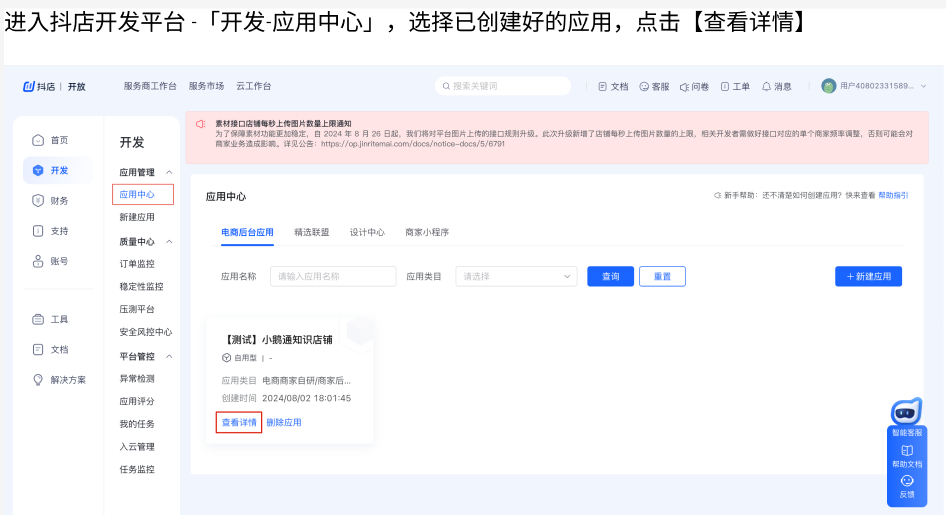Image resolution: width=946 pixels, height=515 pixels.
Task: Open 安全风控中心 in the submenu
Action: coord(145,332)
